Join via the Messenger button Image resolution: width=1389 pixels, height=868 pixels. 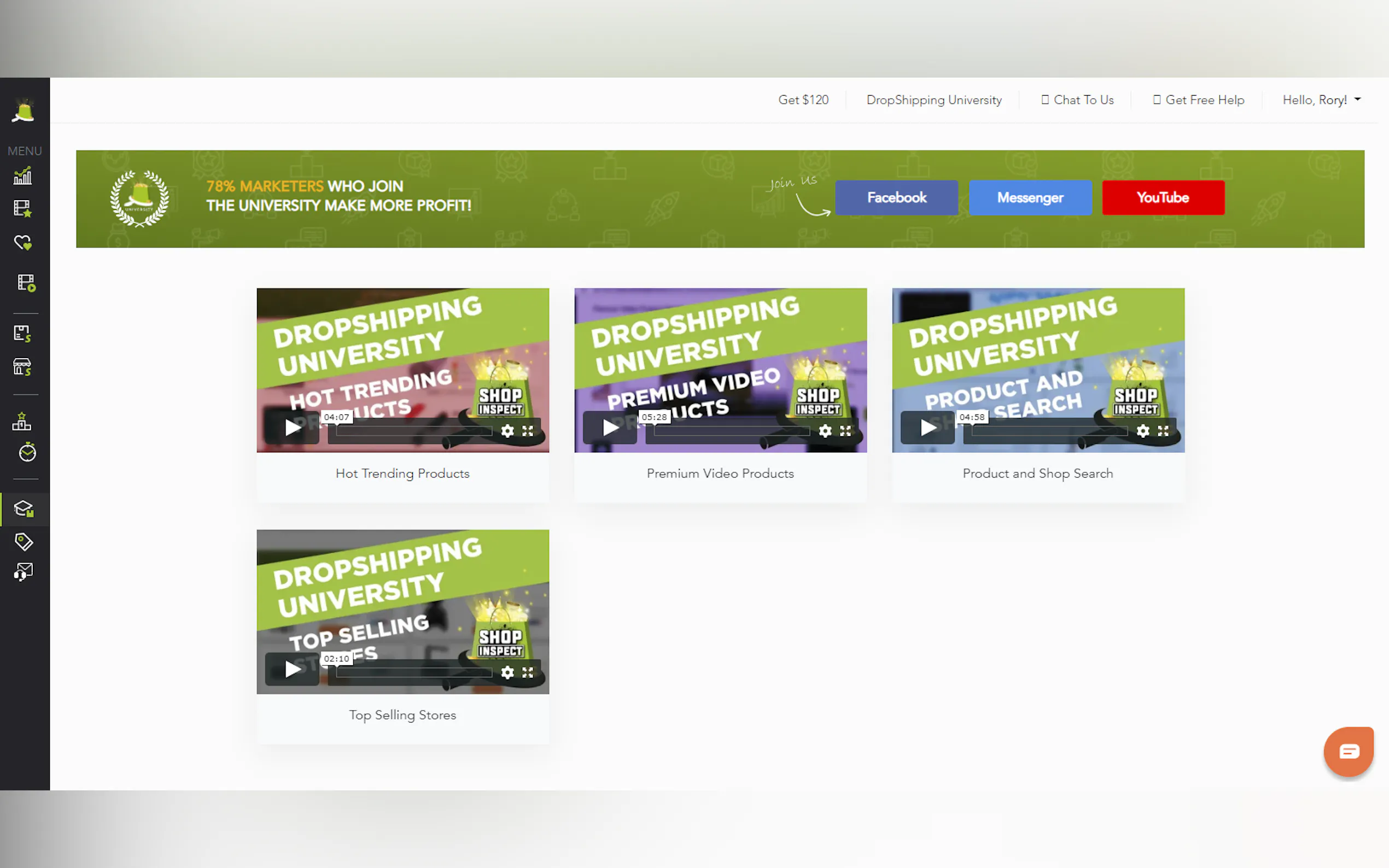tap(1030, 197)
